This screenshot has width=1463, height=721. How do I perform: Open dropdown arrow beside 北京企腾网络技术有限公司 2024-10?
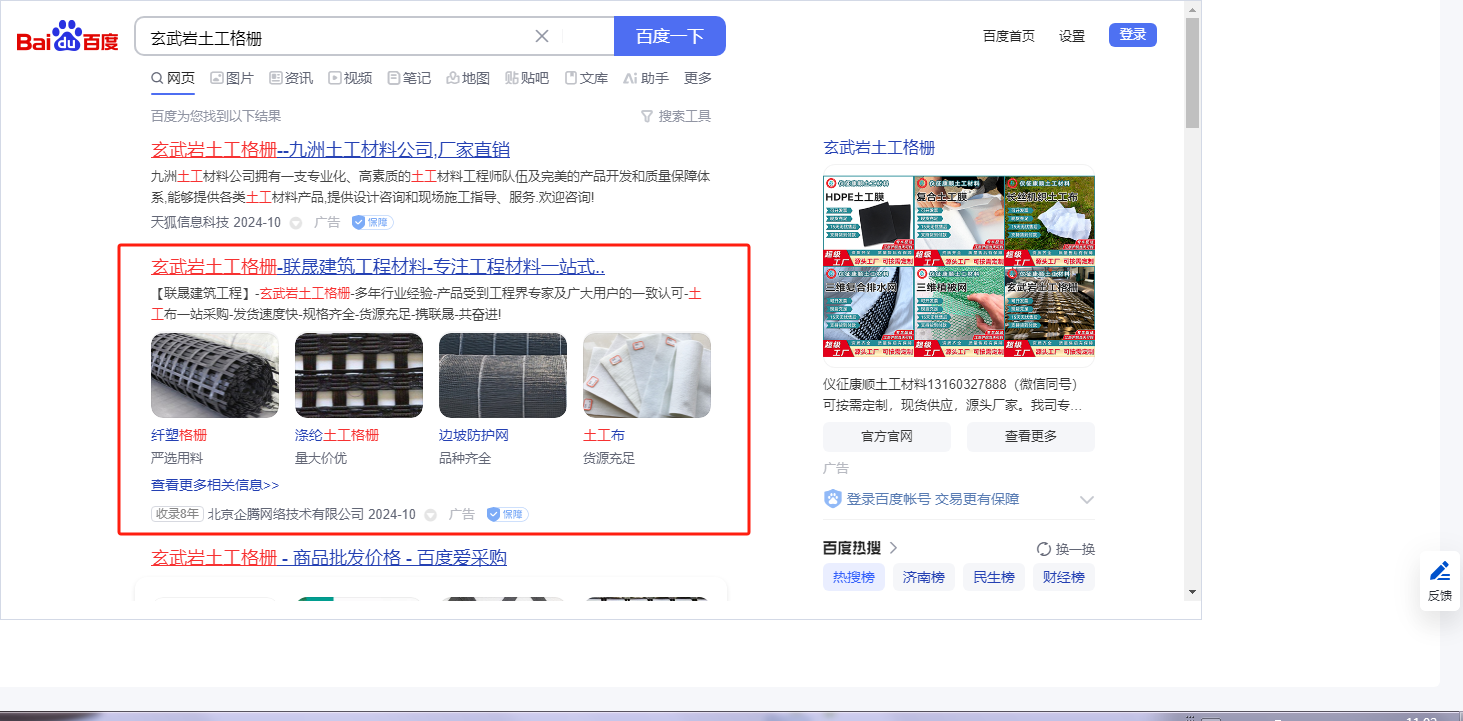click(x=431, y=515)
